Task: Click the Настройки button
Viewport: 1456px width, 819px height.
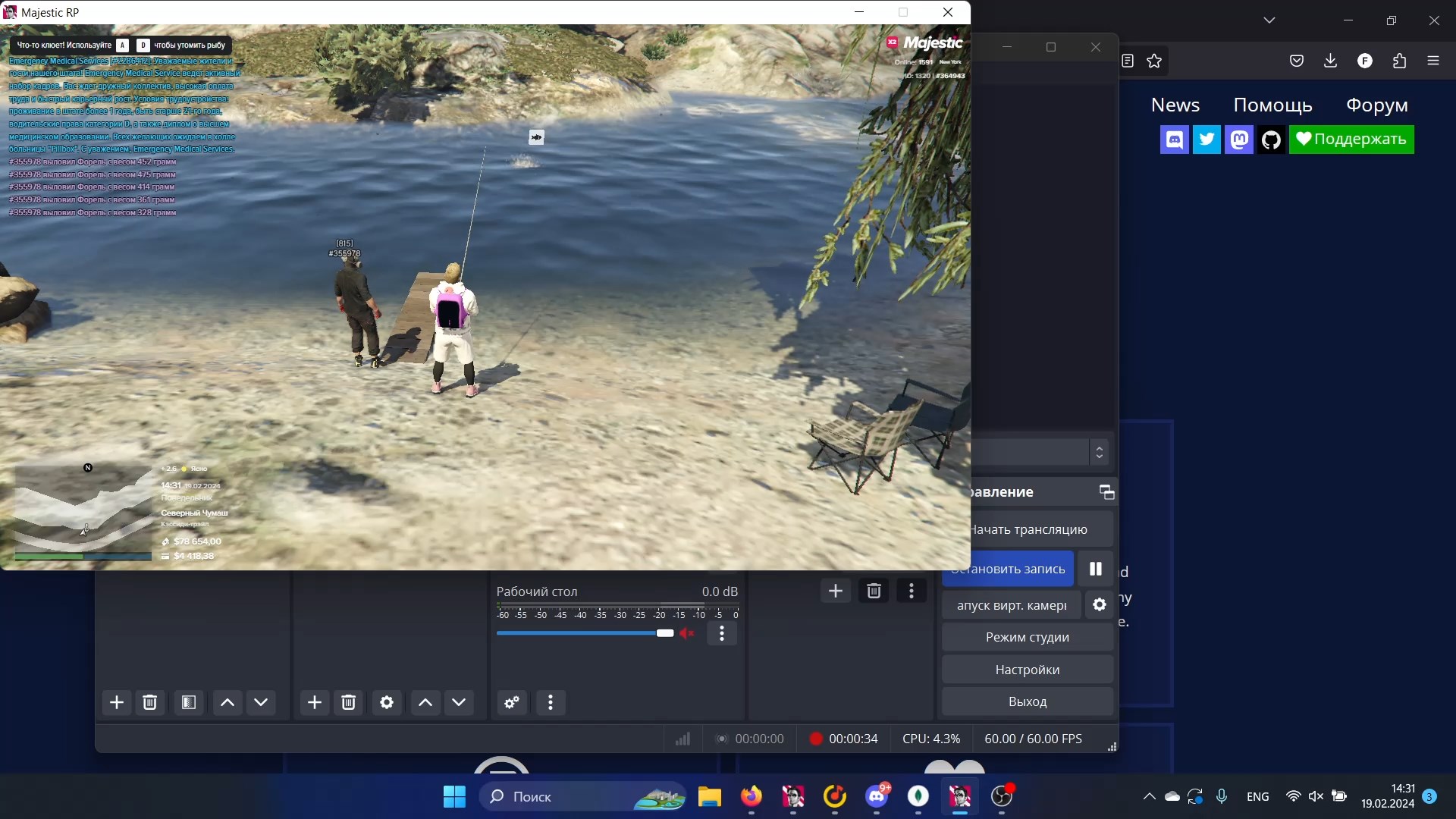Action: click(x=1027, y=670)
